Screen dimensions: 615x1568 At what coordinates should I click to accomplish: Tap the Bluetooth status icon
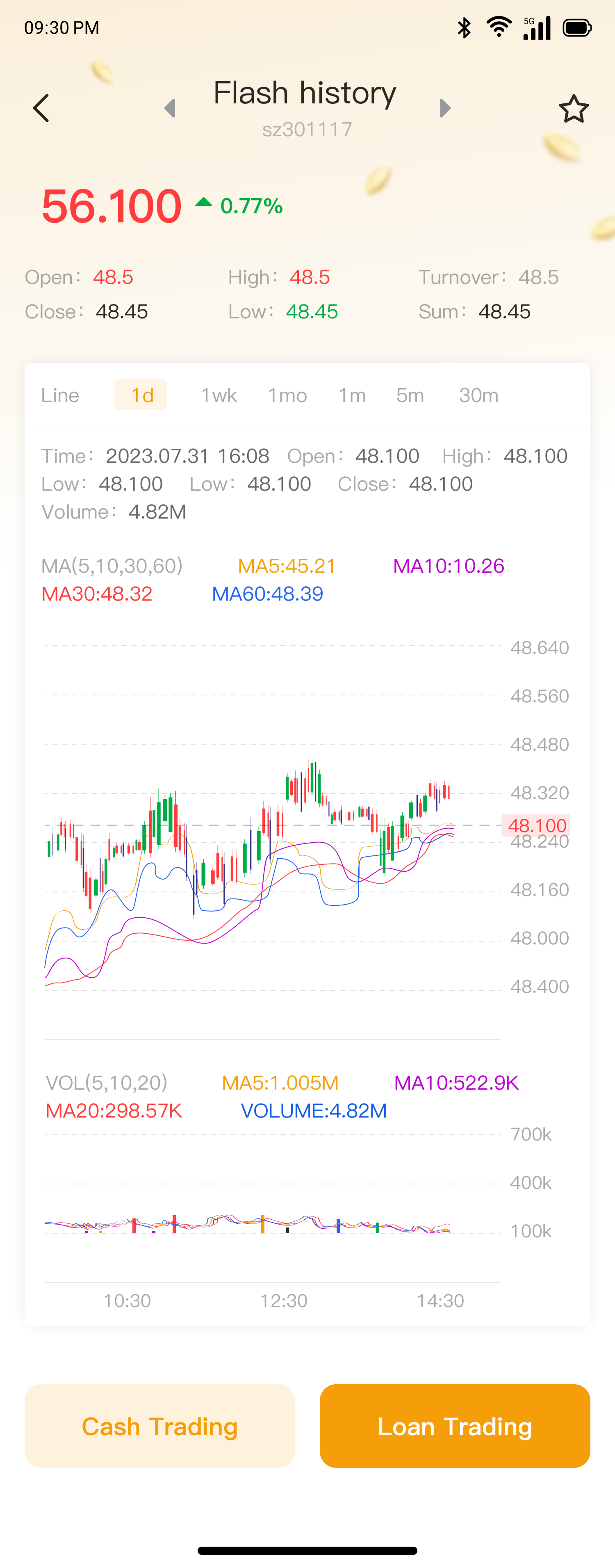pyautogui.click(x=464, y=27)
